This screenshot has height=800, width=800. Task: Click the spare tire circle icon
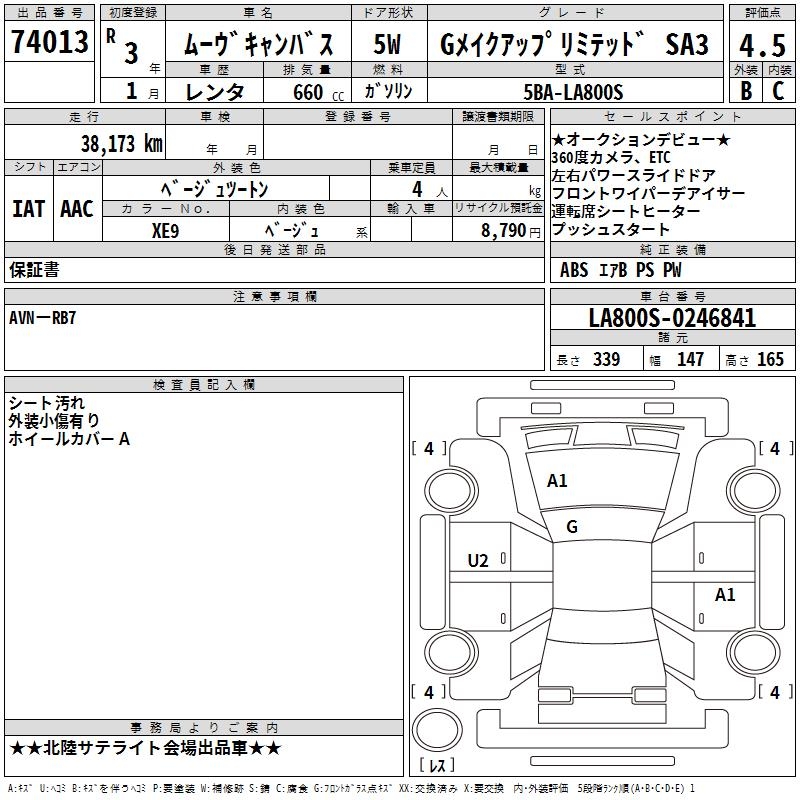(x=437, y=730)
